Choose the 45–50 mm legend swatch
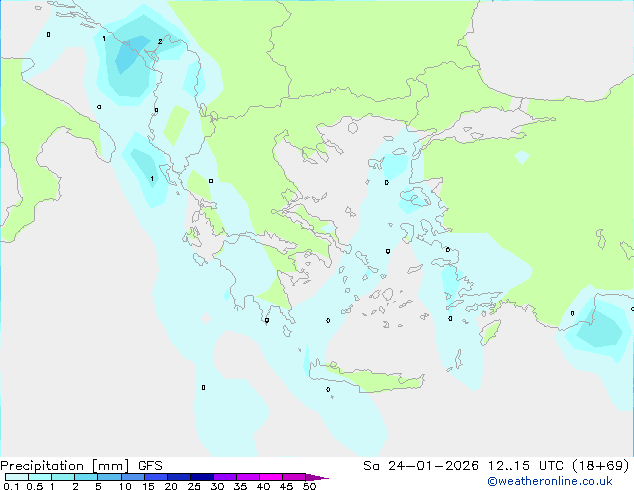Screen dimensions: 634x490 pyautogui.click(x=294, y=477)
